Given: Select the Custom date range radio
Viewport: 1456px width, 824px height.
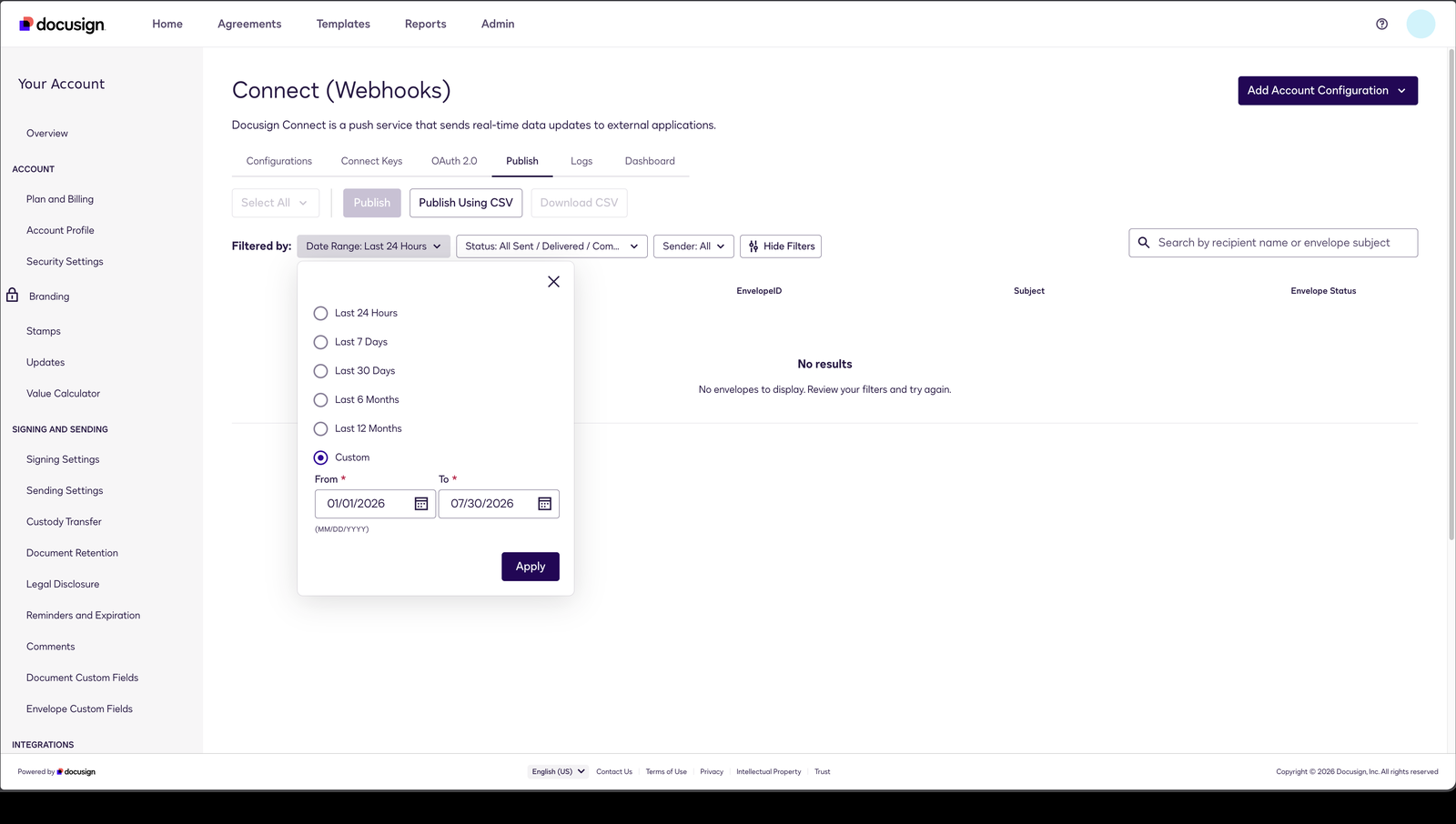Looking at the screenshot, I should (x=320, y=457).
